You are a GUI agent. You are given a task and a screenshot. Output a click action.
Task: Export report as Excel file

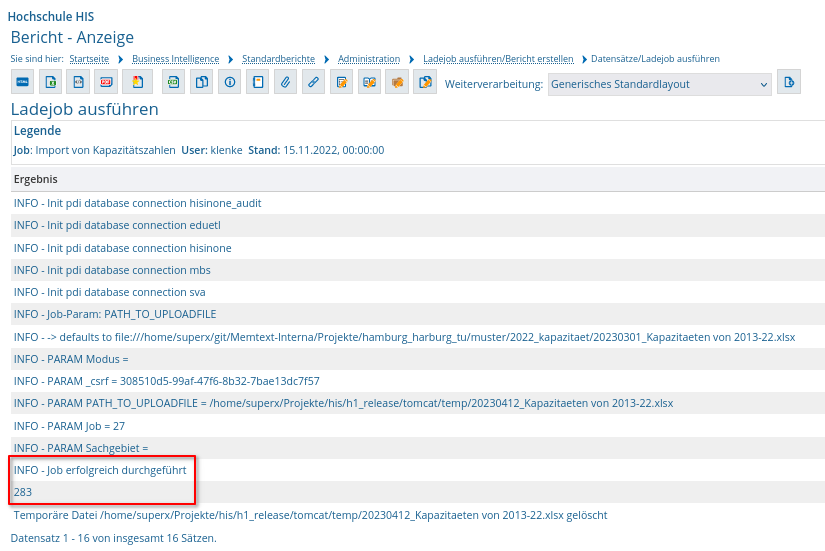tap(51, 82)
